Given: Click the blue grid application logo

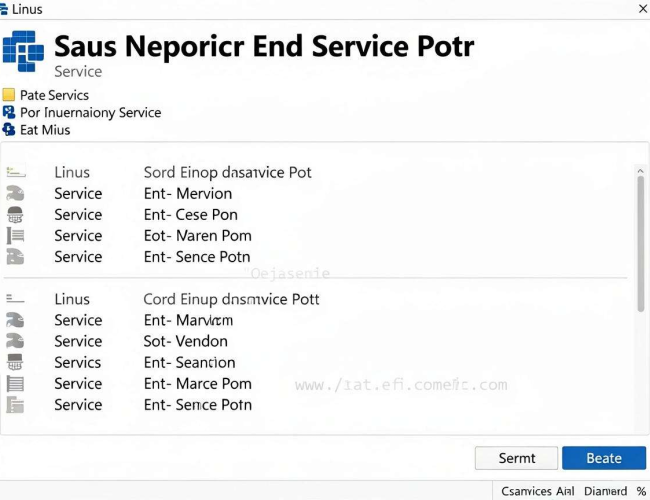Looking at the screenshot, I should point(23,51).
